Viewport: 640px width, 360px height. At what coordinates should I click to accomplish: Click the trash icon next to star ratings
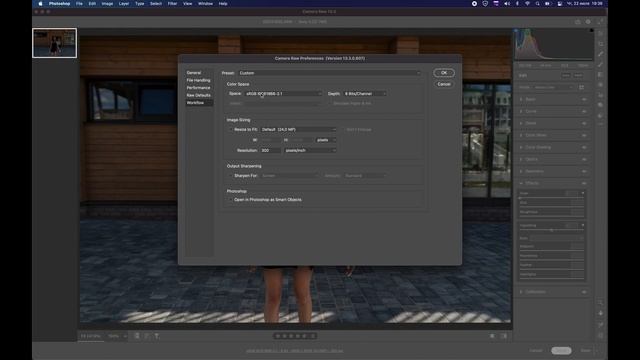tap(313, 336)
